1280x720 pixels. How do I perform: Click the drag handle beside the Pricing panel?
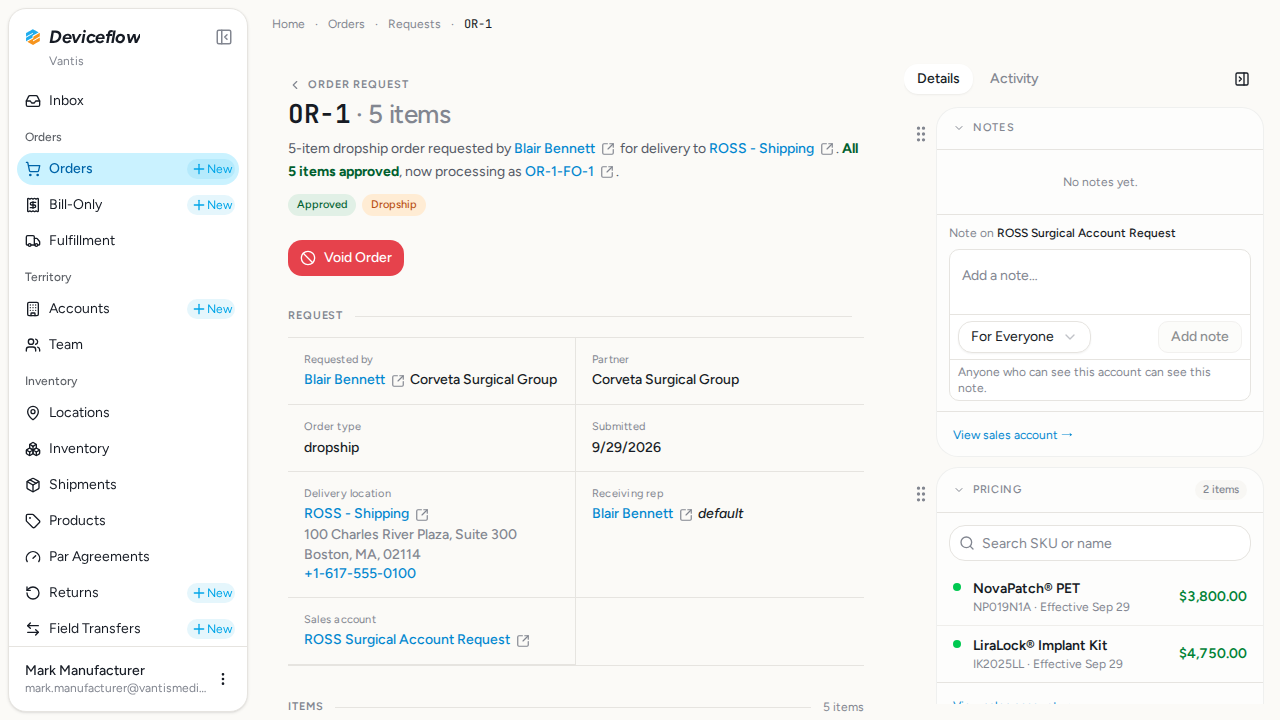(x=921, y=494)
